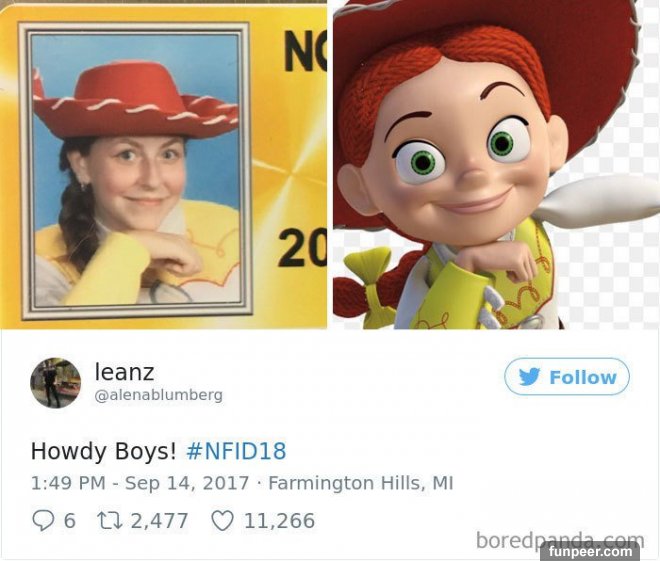Click the Twitter bird icon in Follow
The width and height of the screenshot is (660, 561).
click(530, 377)
